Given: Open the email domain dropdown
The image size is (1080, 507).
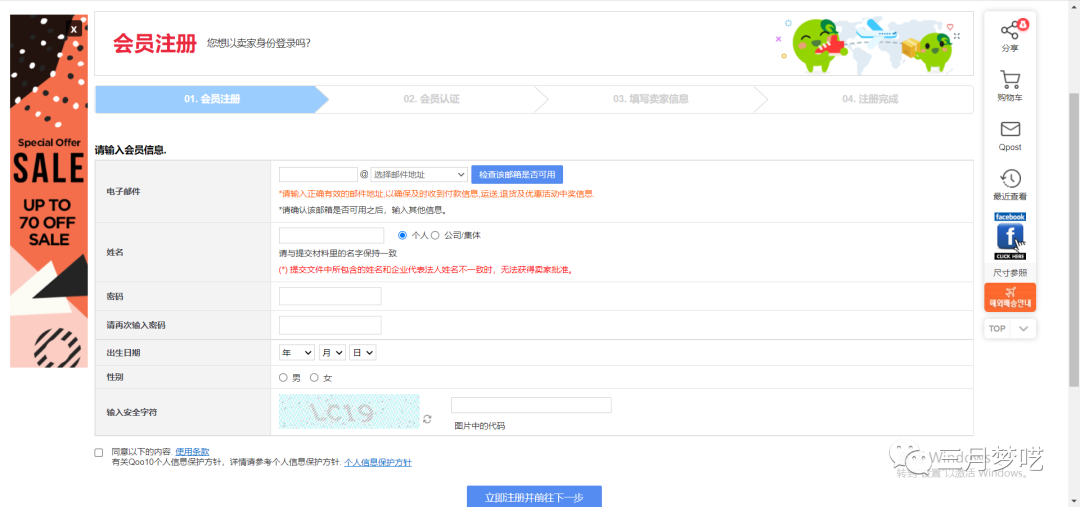Looking at the screenshot, I should point(419,174).
